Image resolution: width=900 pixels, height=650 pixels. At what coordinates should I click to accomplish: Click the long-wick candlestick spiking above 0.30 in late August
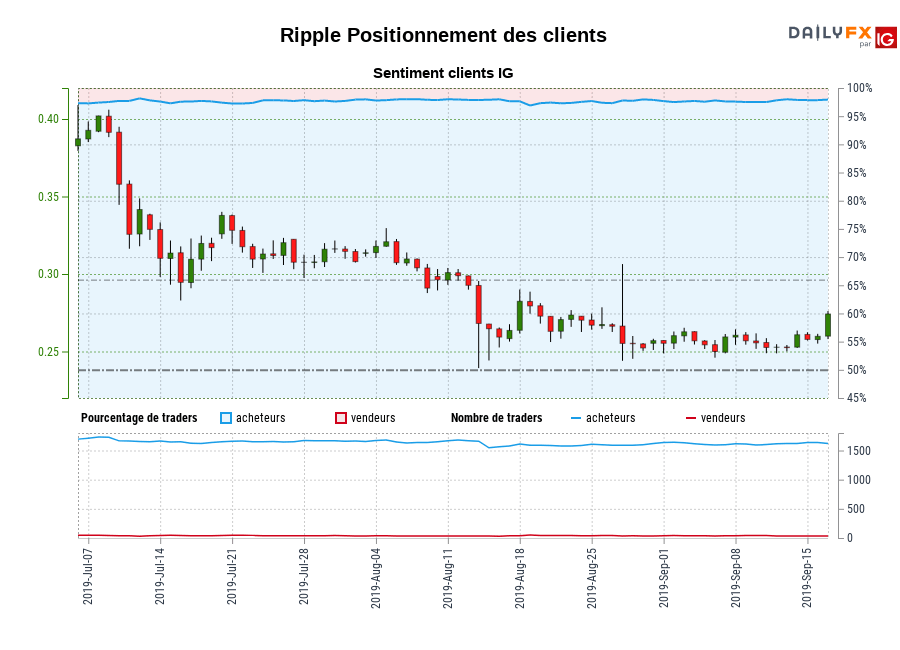(x=622, y=313)
